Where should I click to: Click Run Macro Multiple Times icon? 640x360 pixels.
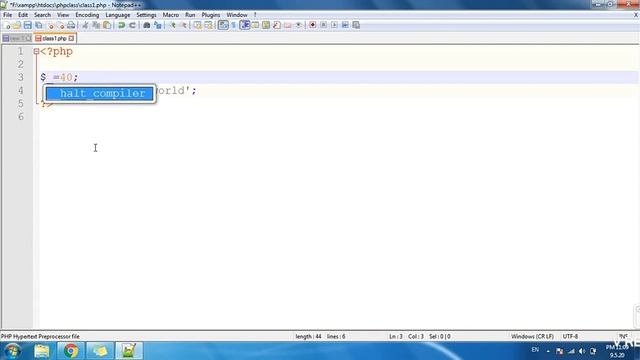pos(345,25)
